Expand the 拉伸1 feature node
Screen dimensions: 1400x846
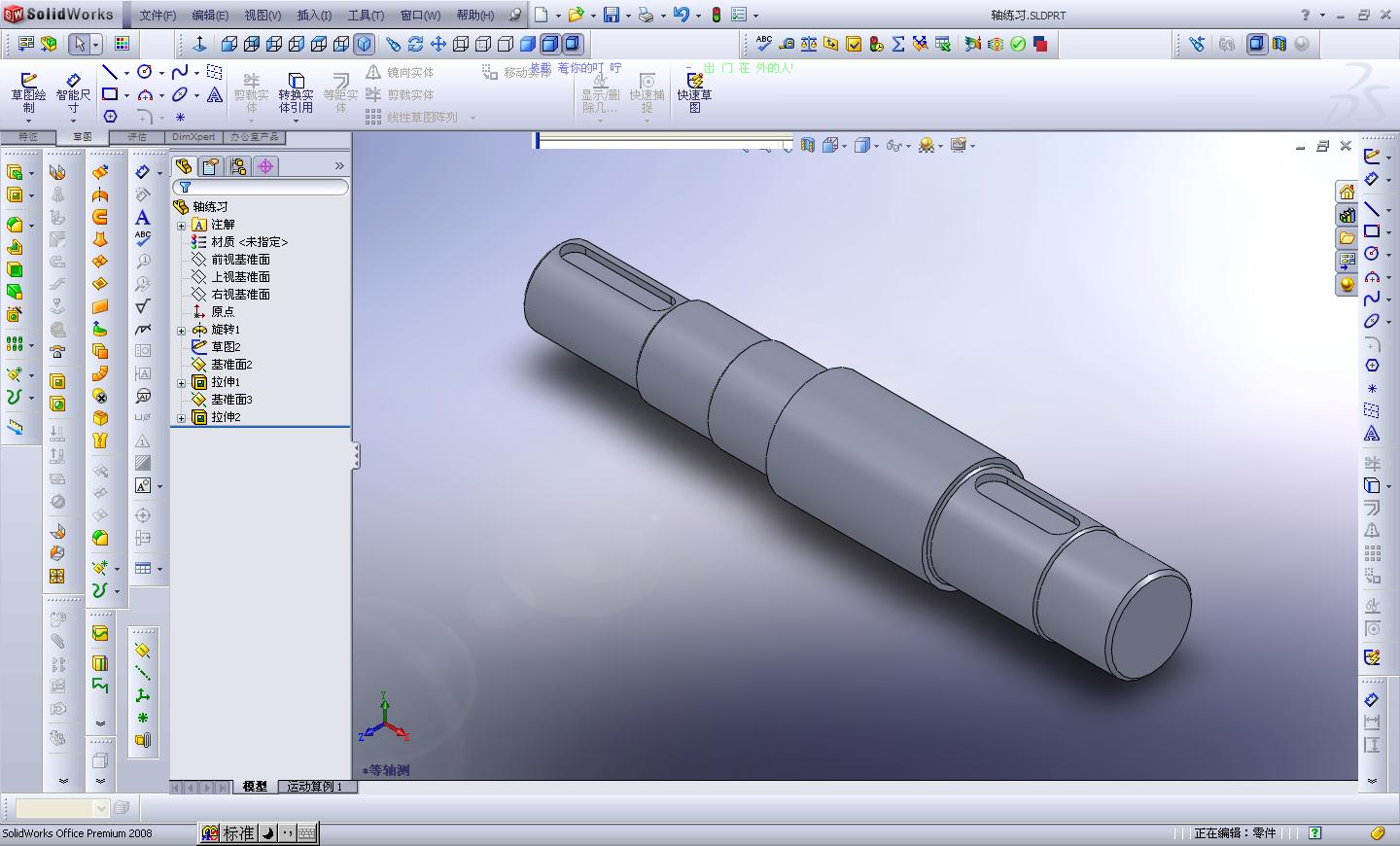[x=181, y=382]
